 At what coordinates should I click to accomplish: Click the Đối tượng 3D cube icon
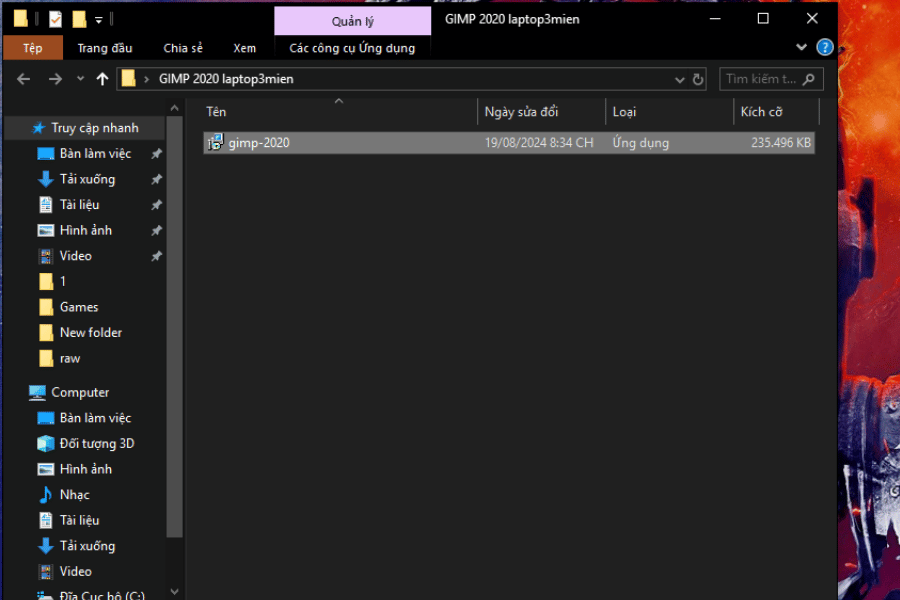(x=45, y=444)
